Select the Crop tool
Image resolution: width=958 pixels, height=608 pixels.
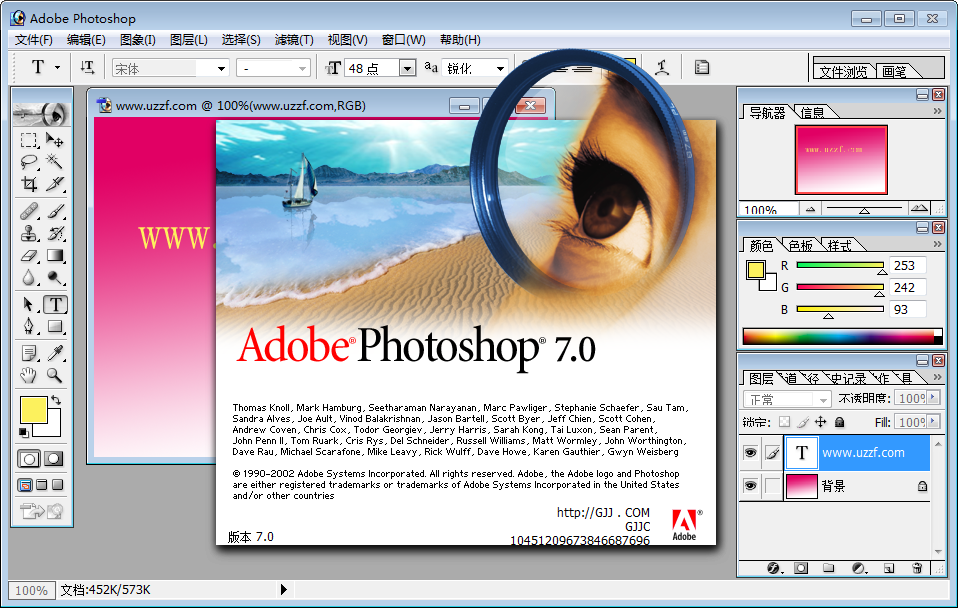pos(29,183)
